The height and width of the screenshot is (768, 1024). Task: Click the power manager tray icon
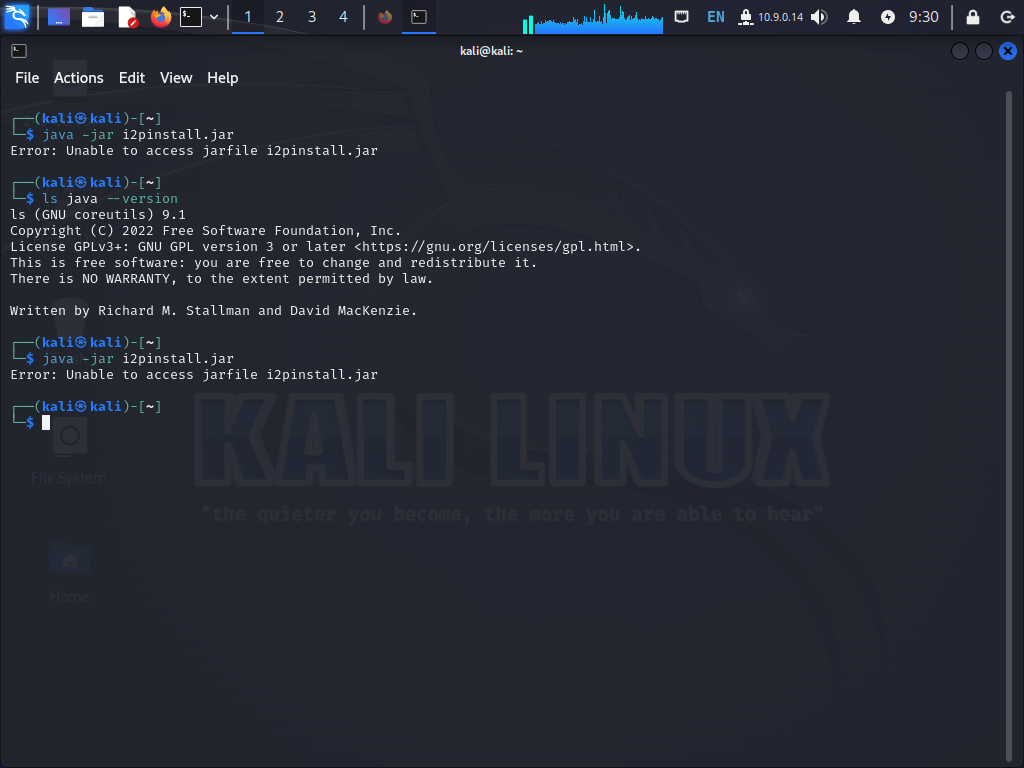[888, 17]
